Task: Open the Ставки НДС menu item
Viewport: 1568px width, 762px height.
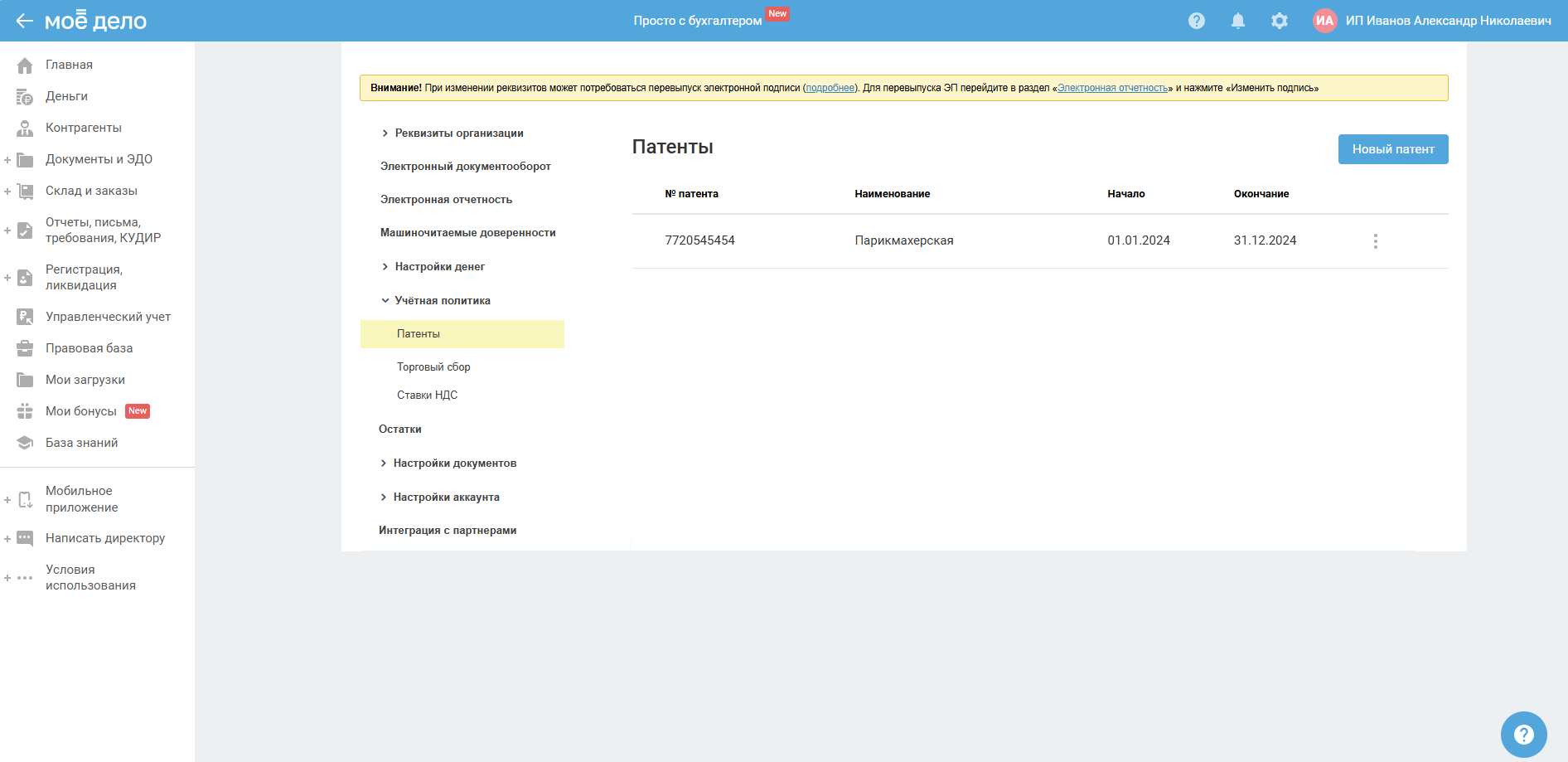Action: click(x=427, y=396)
